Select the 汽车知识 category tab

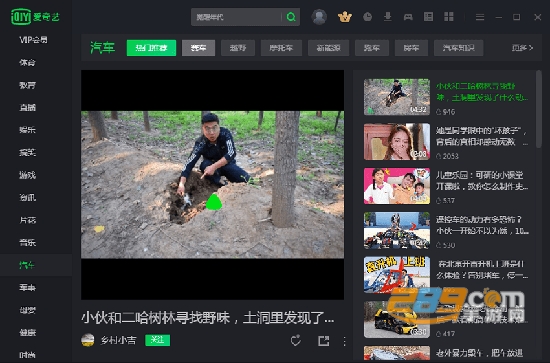coord(458,48)
